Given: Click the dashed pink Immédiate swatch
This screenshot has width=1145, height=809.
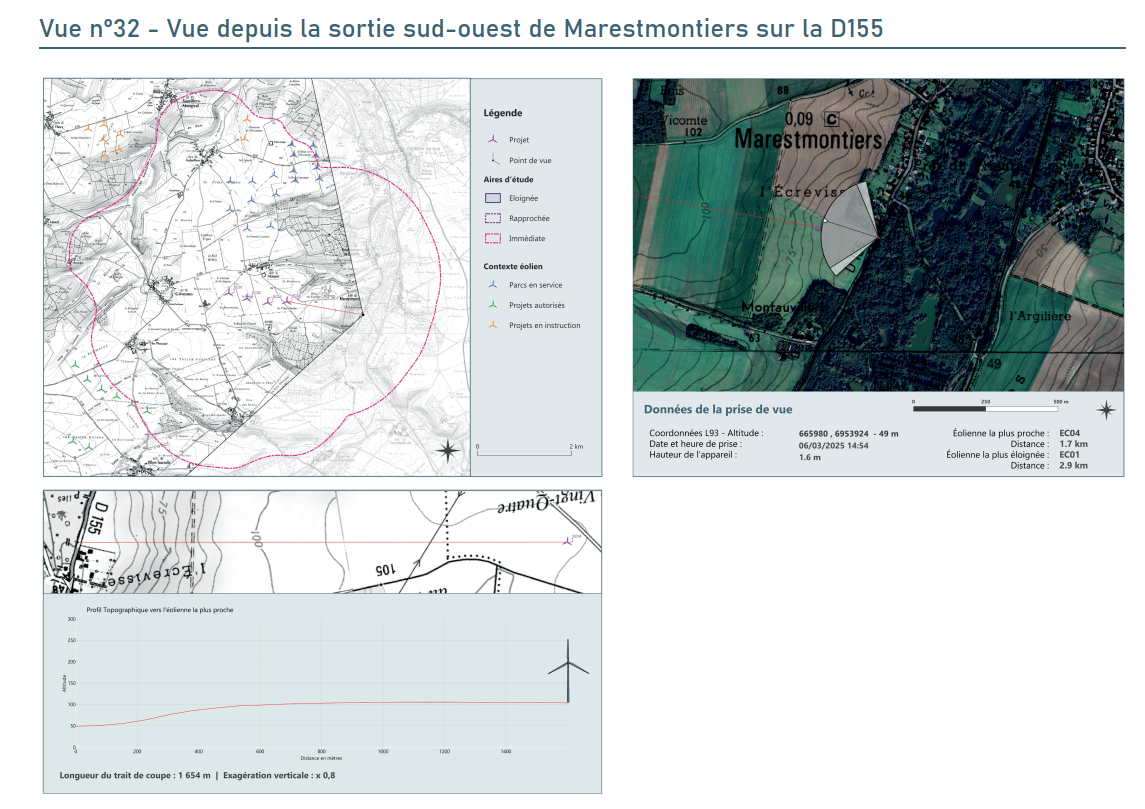Looking at the screenshot, I should point(492,238).
